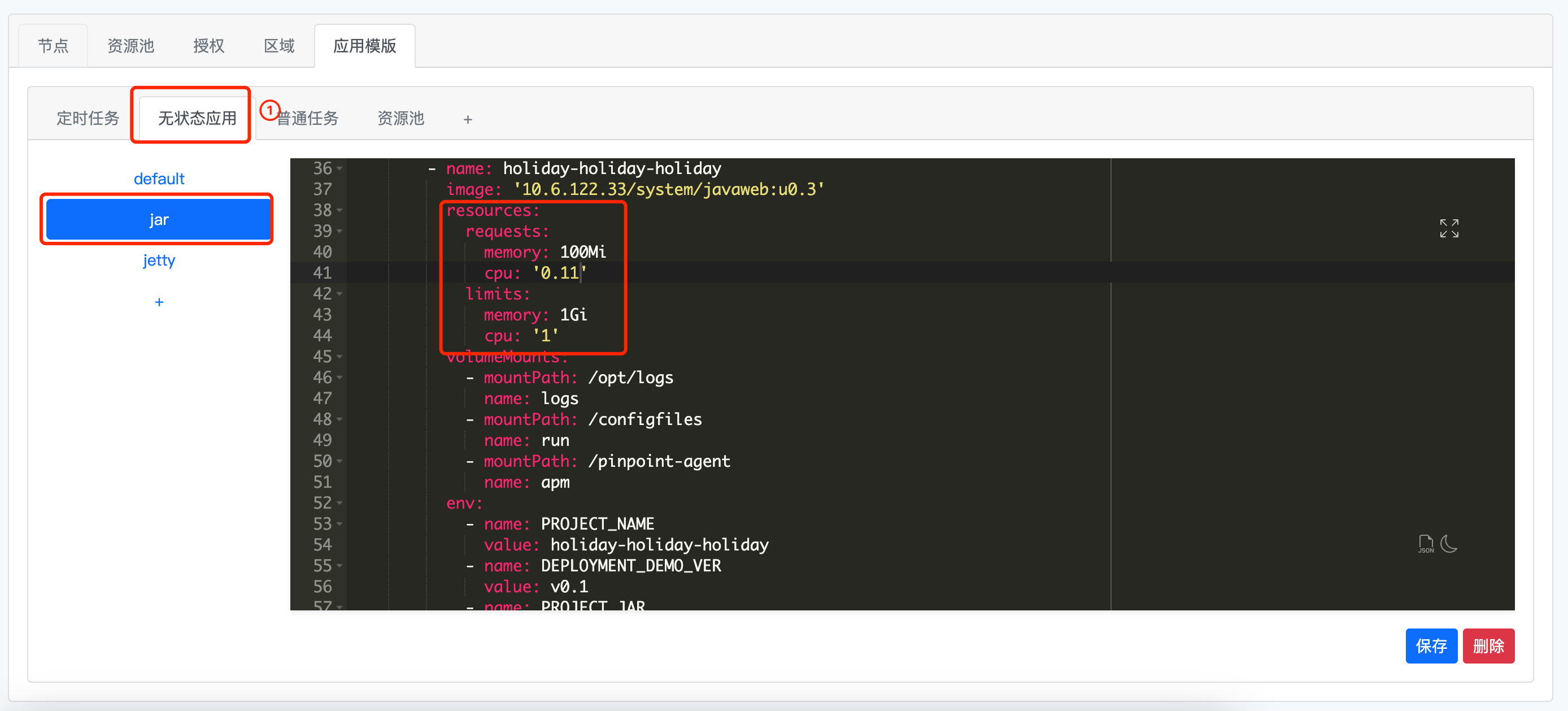Collapse the resources fold at line 38
Image resolution: width=1568 pixels, height=711 pixels.
(x=339, y=211)
